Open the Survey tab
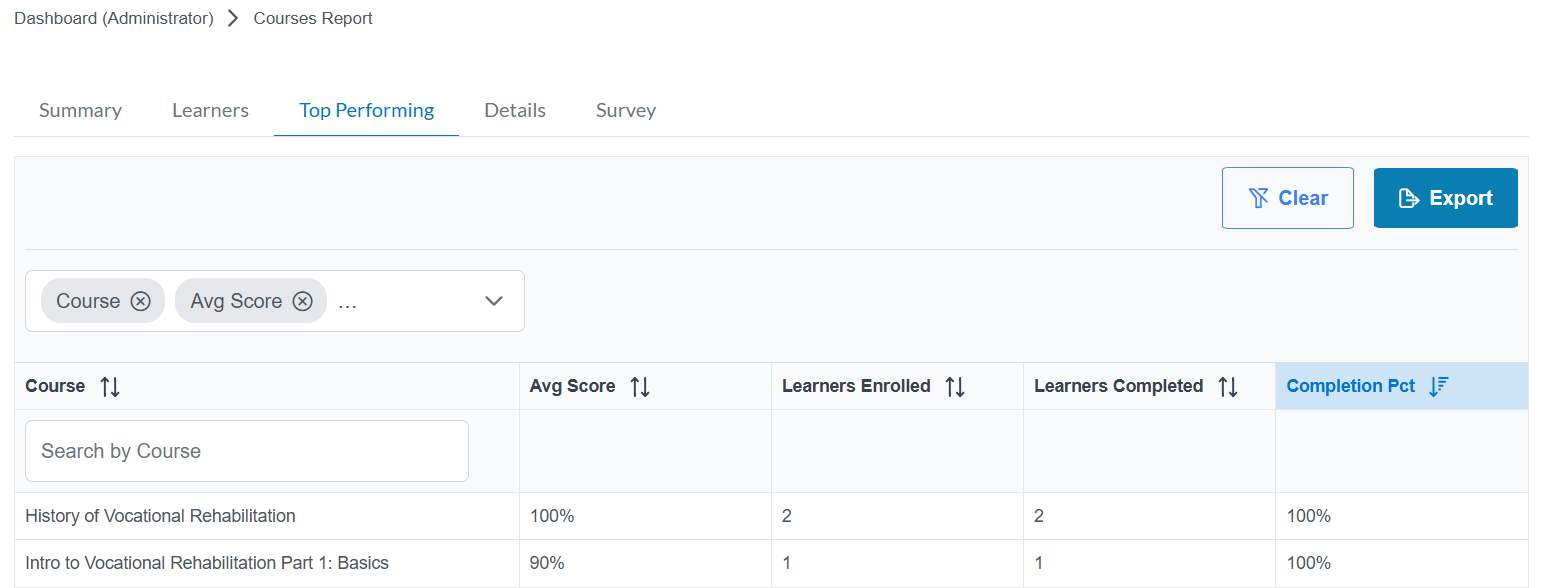The height and width of the screenshot is (588, 1547). coord(626,110)
